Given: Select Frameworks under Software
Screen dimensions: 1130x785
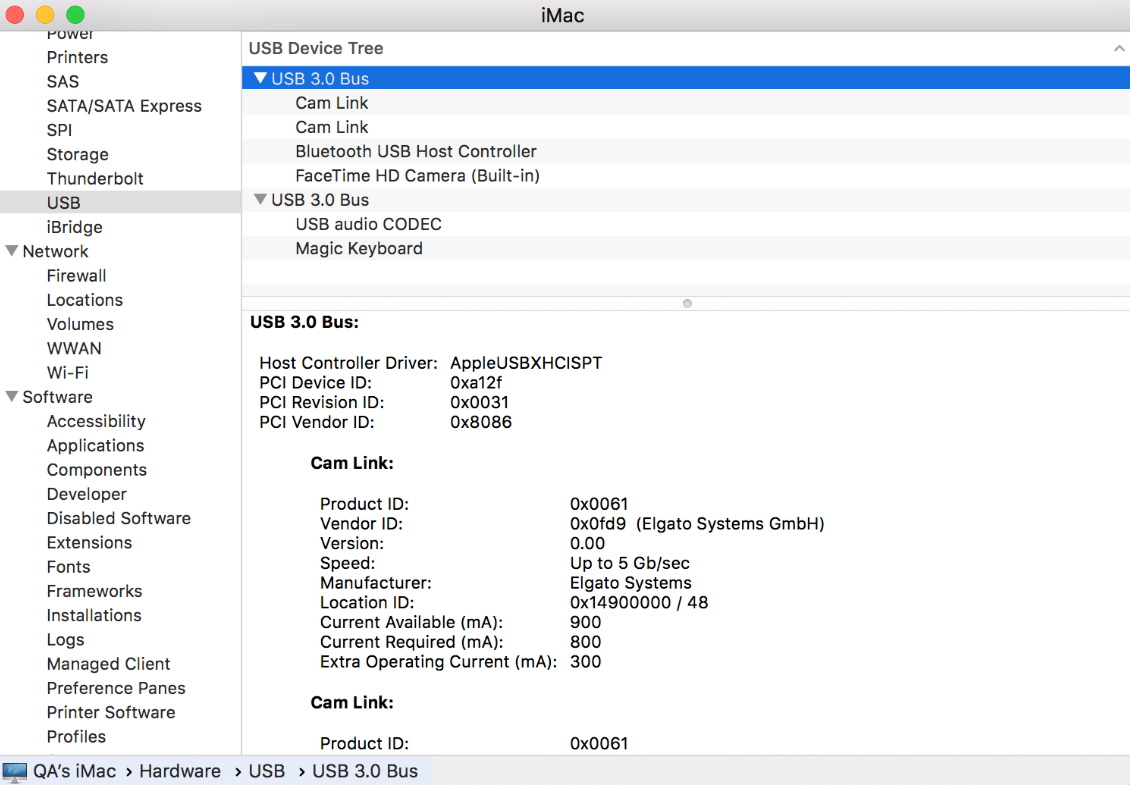Looking at the screenshot, I should click(94, 591).
